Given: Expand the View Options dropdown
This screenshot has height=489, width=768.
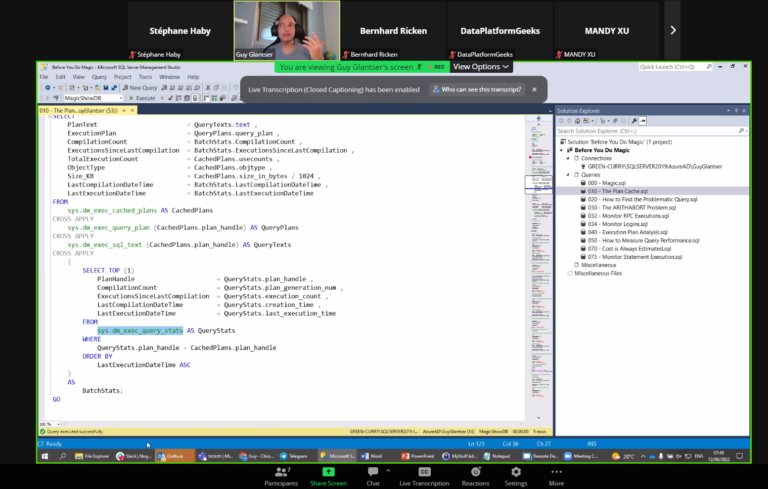Looking at the screenshot, I should 481,67.
